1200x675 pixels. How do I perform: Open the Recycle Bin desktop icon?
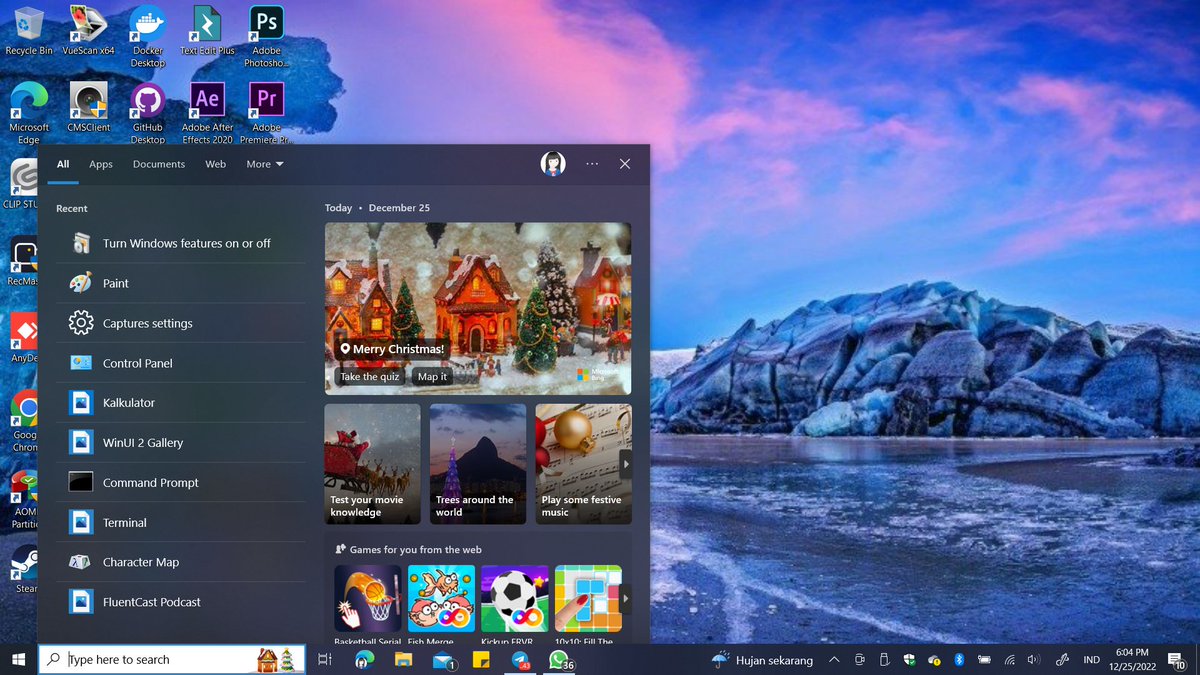coord(29,30)
